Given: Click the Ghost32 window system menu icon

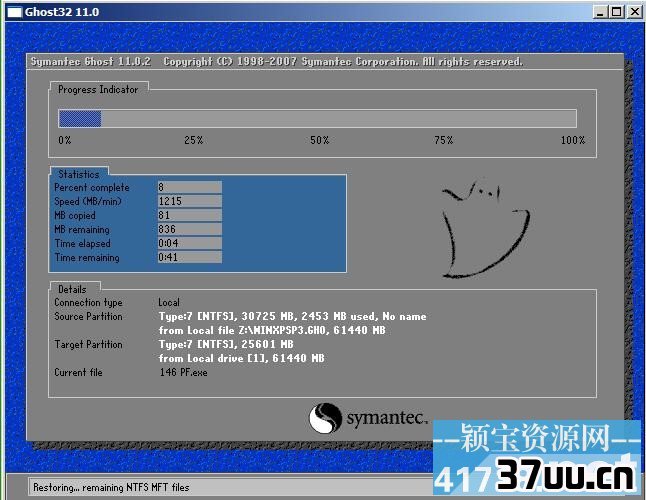Looking at the screenshot, I should coord(14,12).
